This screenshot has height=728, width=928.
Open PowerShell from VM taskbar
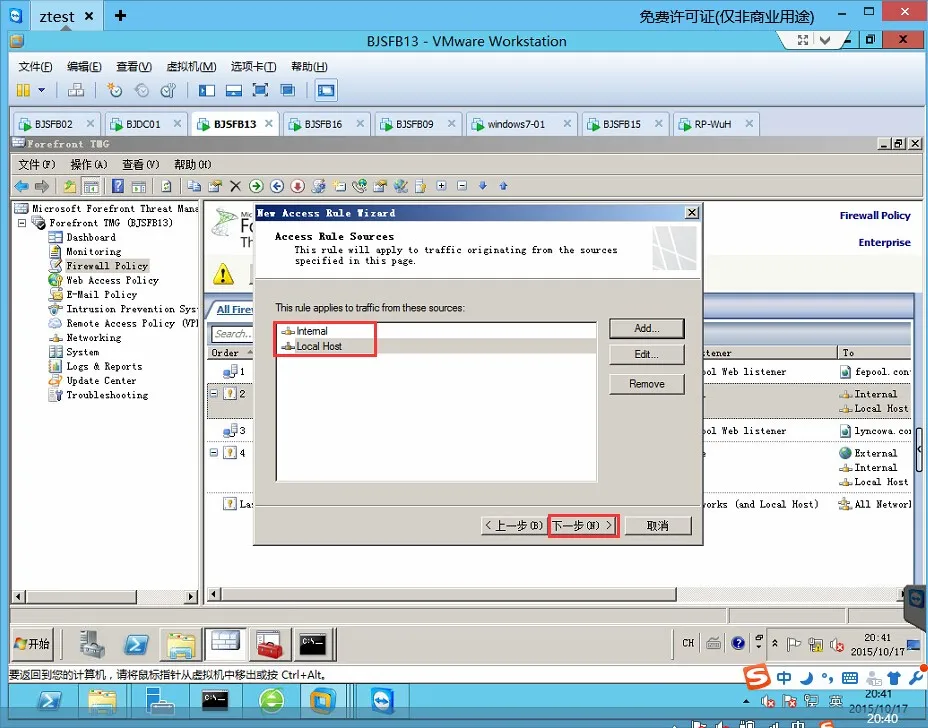[136, 645]
